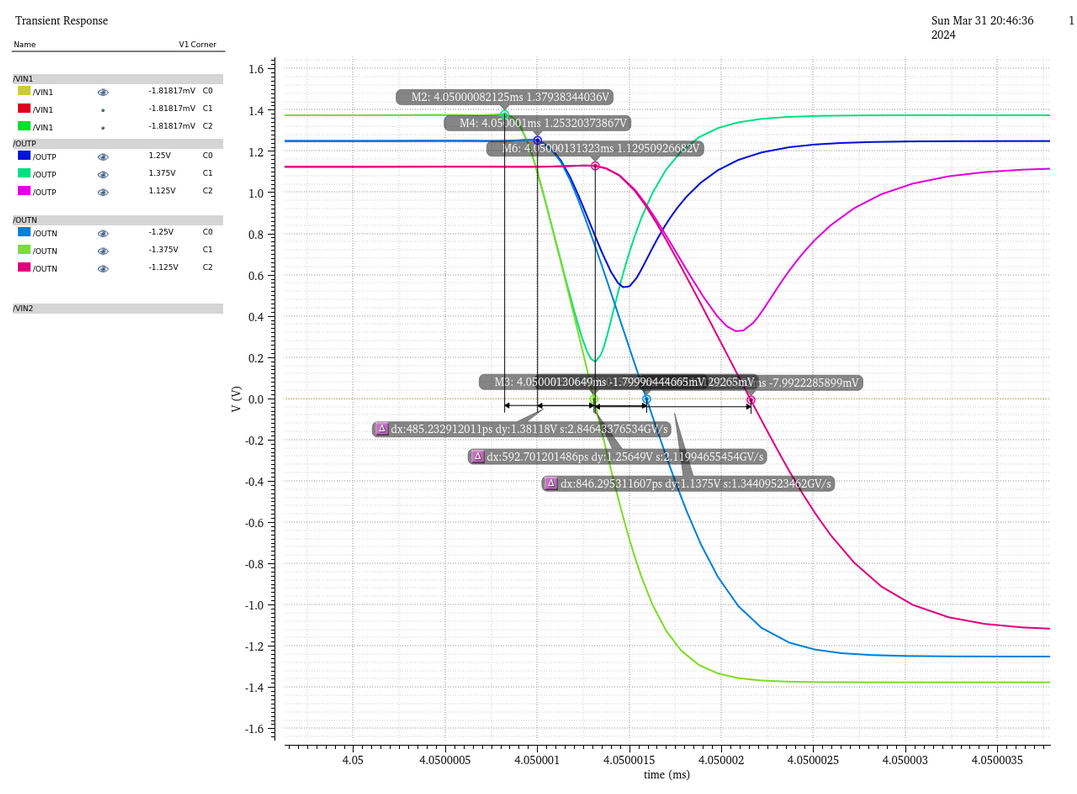
Task: Click the eye icon for /OUTP C2
Action: (102, 191)
